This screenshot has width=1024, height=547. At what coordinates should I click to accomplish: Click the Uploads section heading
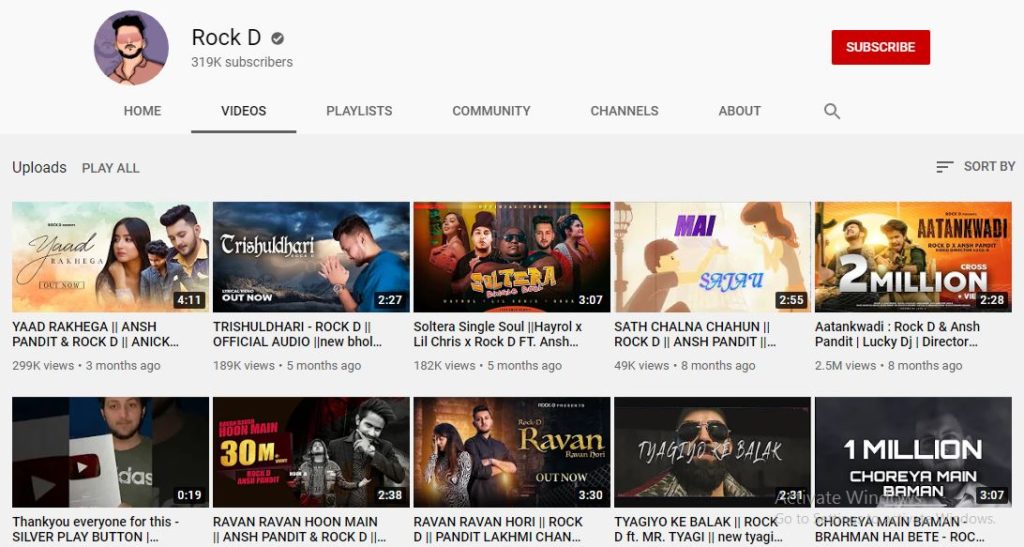39,168
